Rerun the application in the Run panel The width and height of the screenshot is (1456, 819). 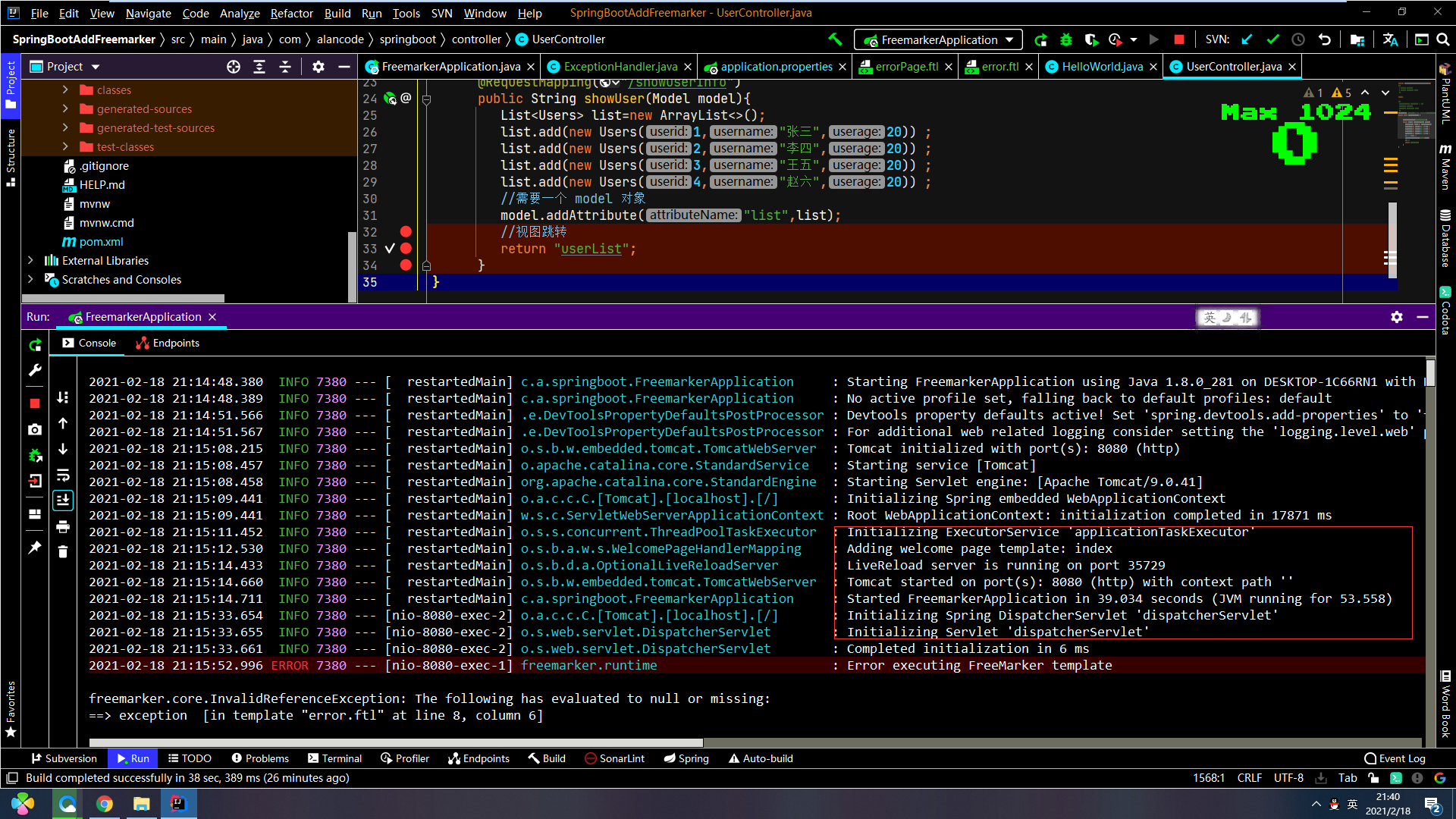click(x=35, y=345)
